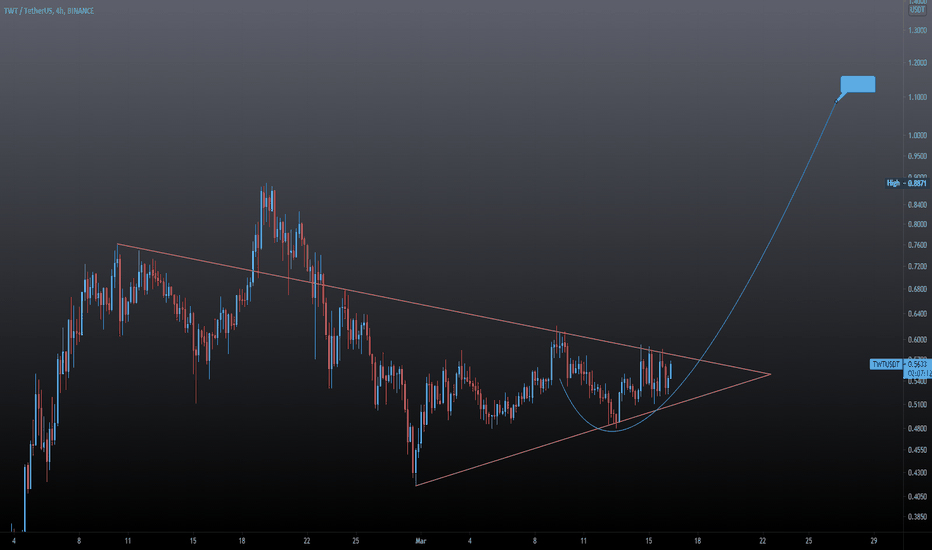Click the 29 date label on the time axis
Viewport: 932px width, 550px height.
(873, 541)
